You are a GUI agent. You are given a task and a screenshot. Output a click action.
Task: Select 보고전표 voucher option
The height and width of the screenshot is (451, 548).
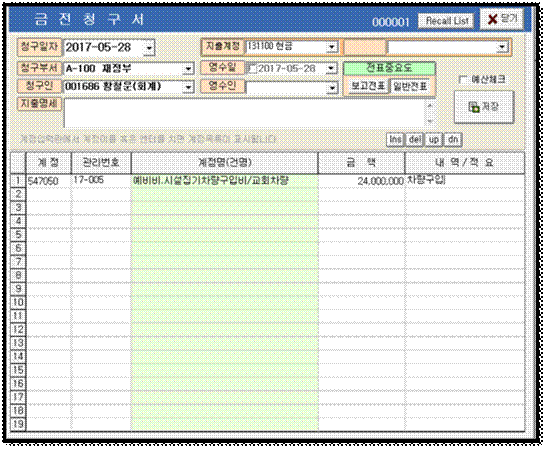tap(368, 86)
